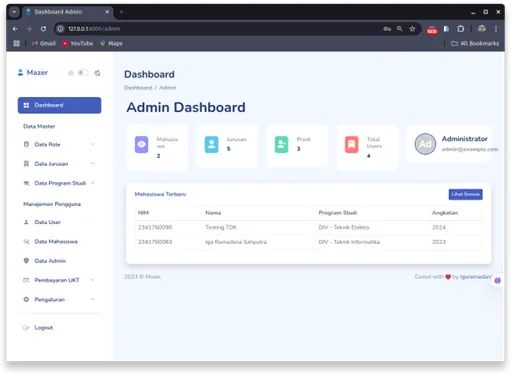Click the Data Program Studi icon
Screen dimensions: 511x374
(x=26, y=183)
